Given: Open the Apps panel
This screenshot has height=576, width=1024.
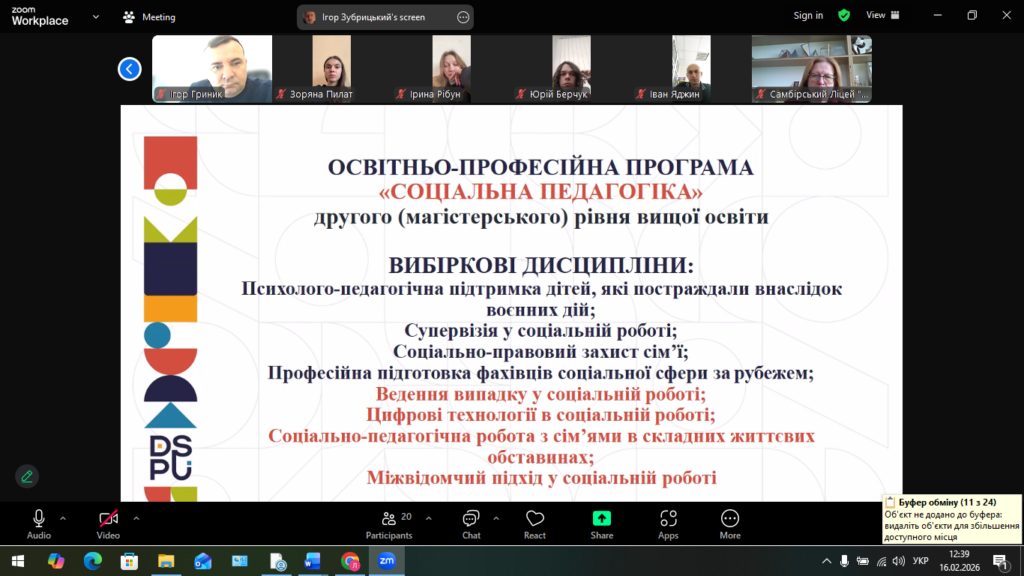Looking at the screenshot, I should pyautogui.click(x=668, y=523).
